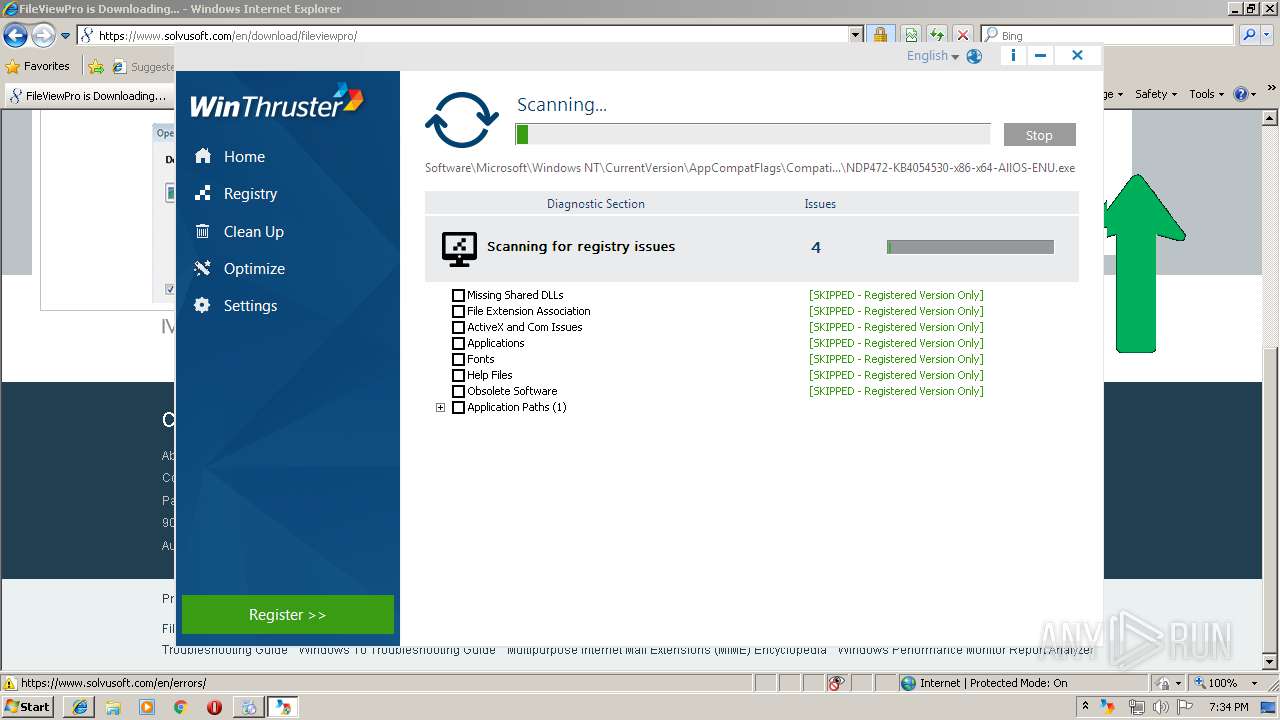The image size is (1280, 720).
Task: Open the Favorites button in IE
Action: (x=38, y=66)
